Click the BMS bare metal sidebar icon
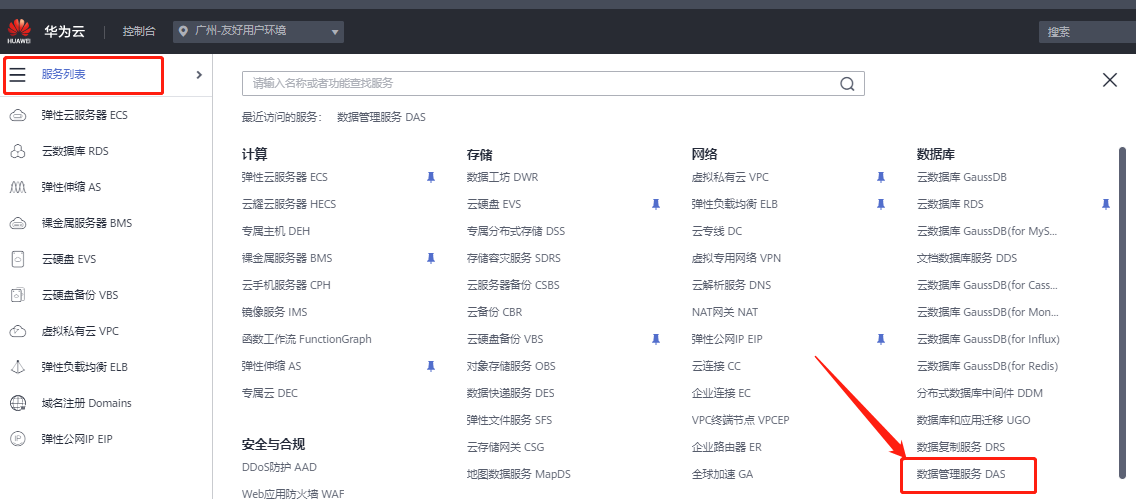 click(x=18, y=223)
